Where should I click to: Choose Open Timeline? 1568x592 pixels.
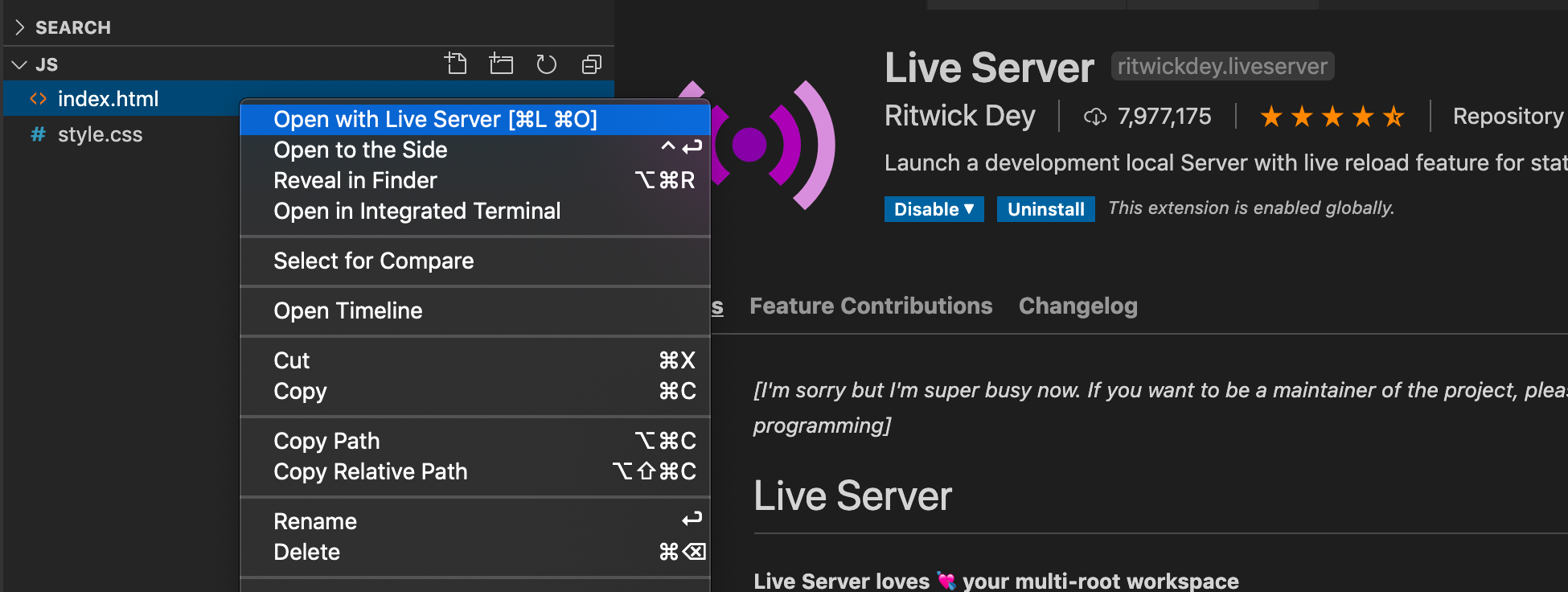coord(475,310)
